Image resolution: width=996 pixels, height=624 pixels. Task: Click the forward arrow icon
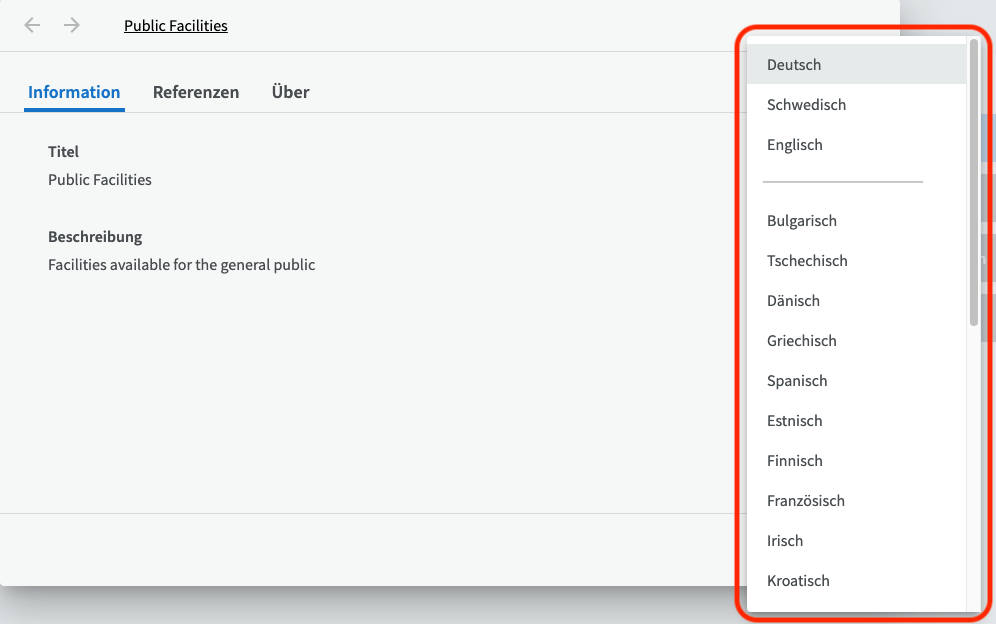(72, 26)
